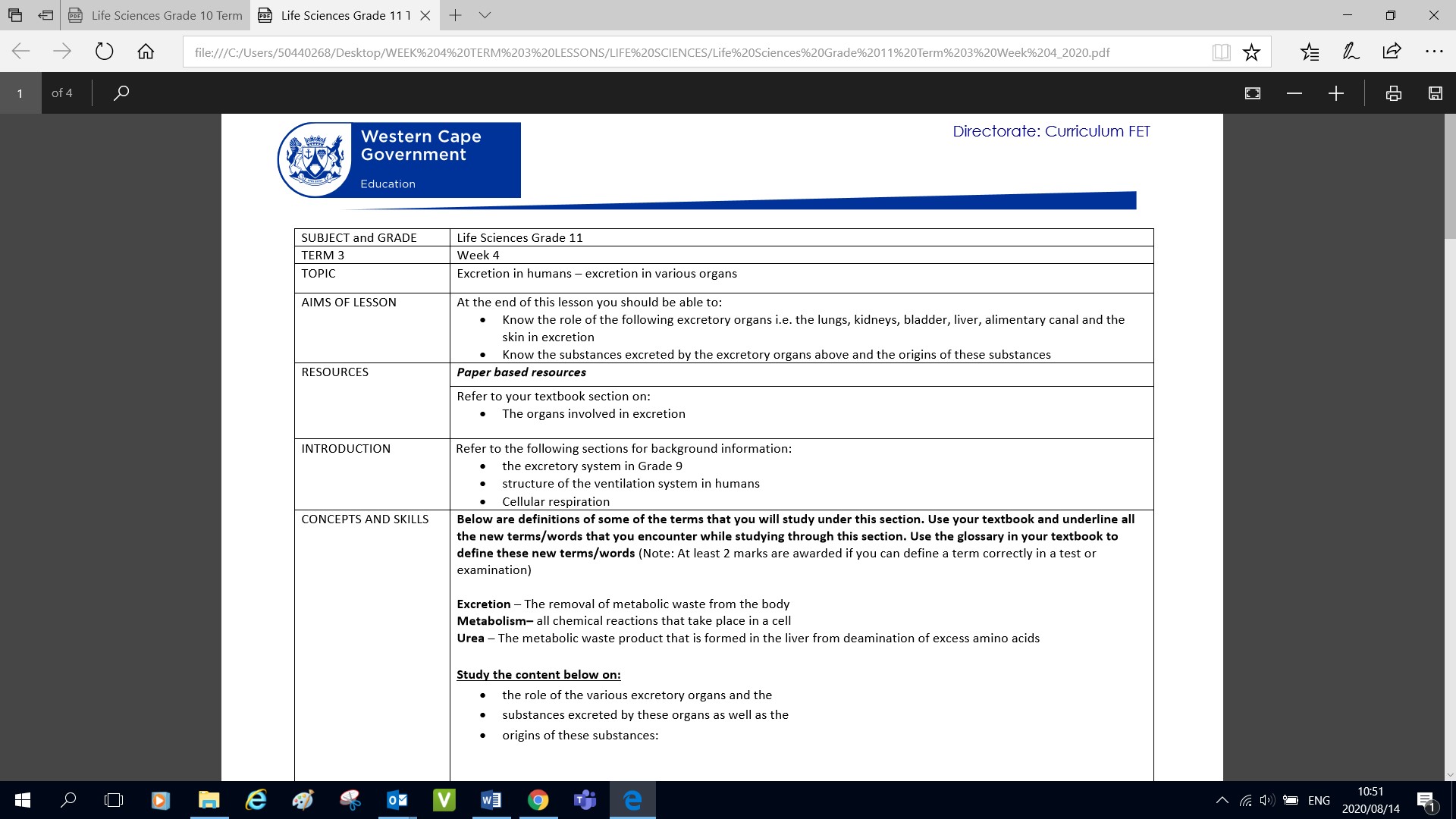Click the PDF bookmark/favorites star icon

click(x=1252, y=52)
